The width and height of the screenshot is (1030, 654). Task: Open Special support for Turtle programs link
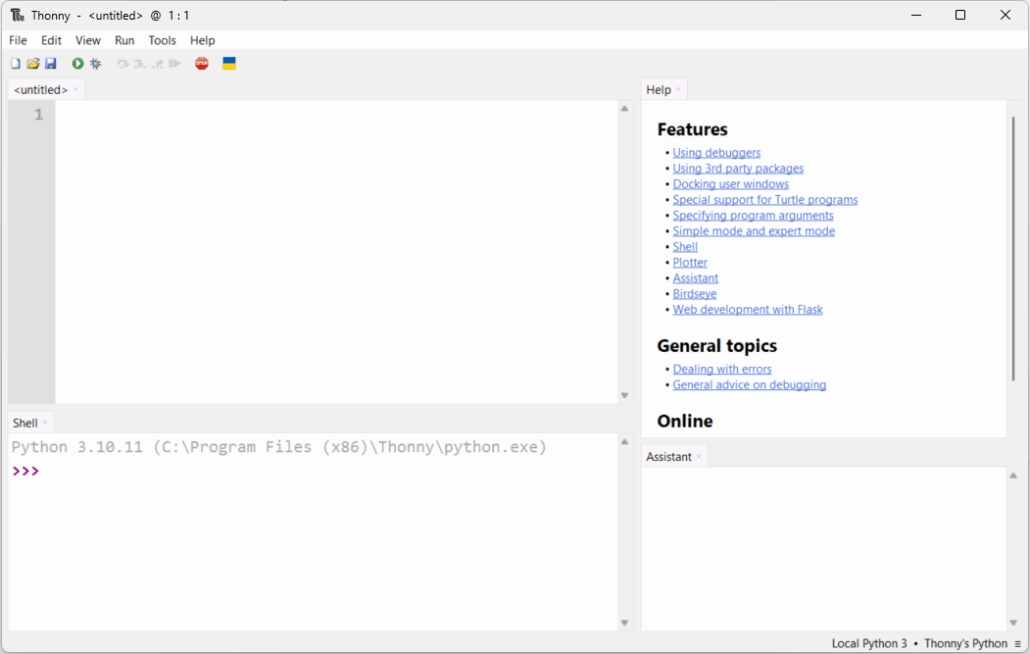pyautogui.click(x=765, y=200)
